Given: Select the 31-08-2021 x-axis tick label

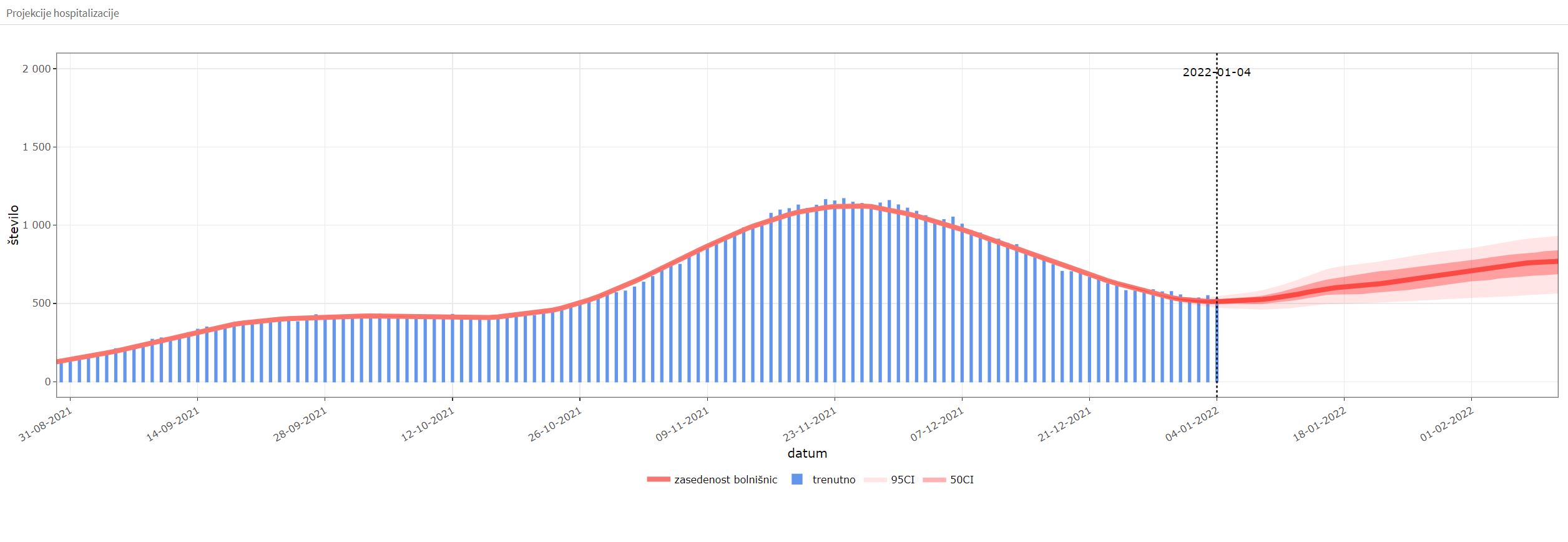Looking at the screenshot, I should [46, 424].
